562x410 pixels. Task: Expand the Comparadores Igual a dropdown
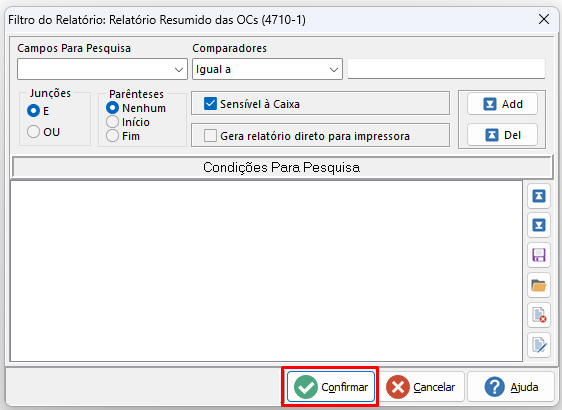tap(267, 69)
